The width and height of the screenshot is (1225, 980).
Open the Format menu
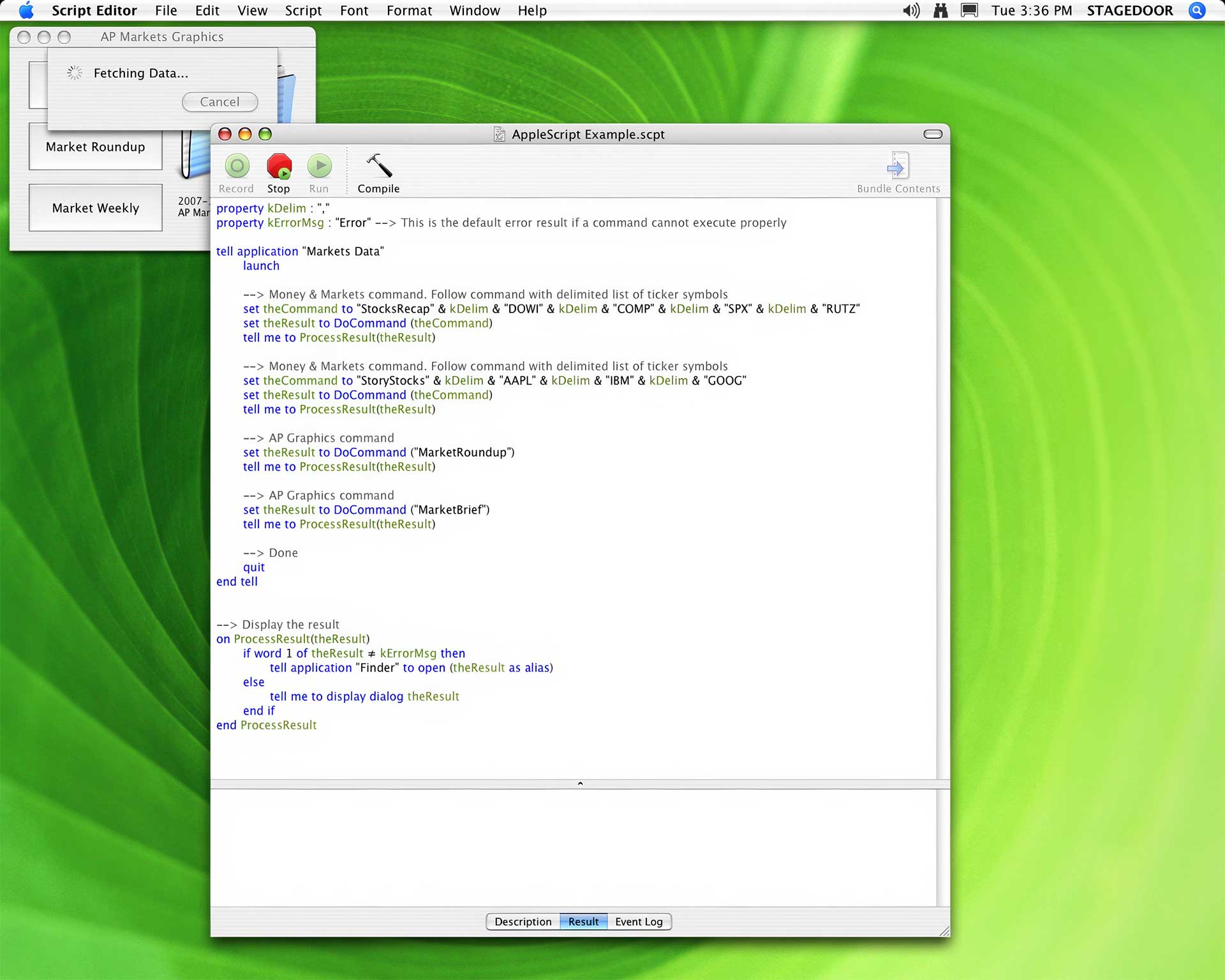coord(409,10)
